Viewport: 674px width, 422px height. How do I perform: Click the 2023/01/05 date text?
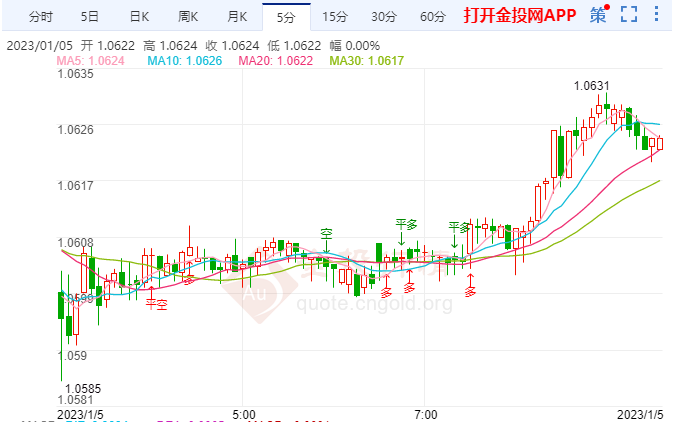pos(40,46)
